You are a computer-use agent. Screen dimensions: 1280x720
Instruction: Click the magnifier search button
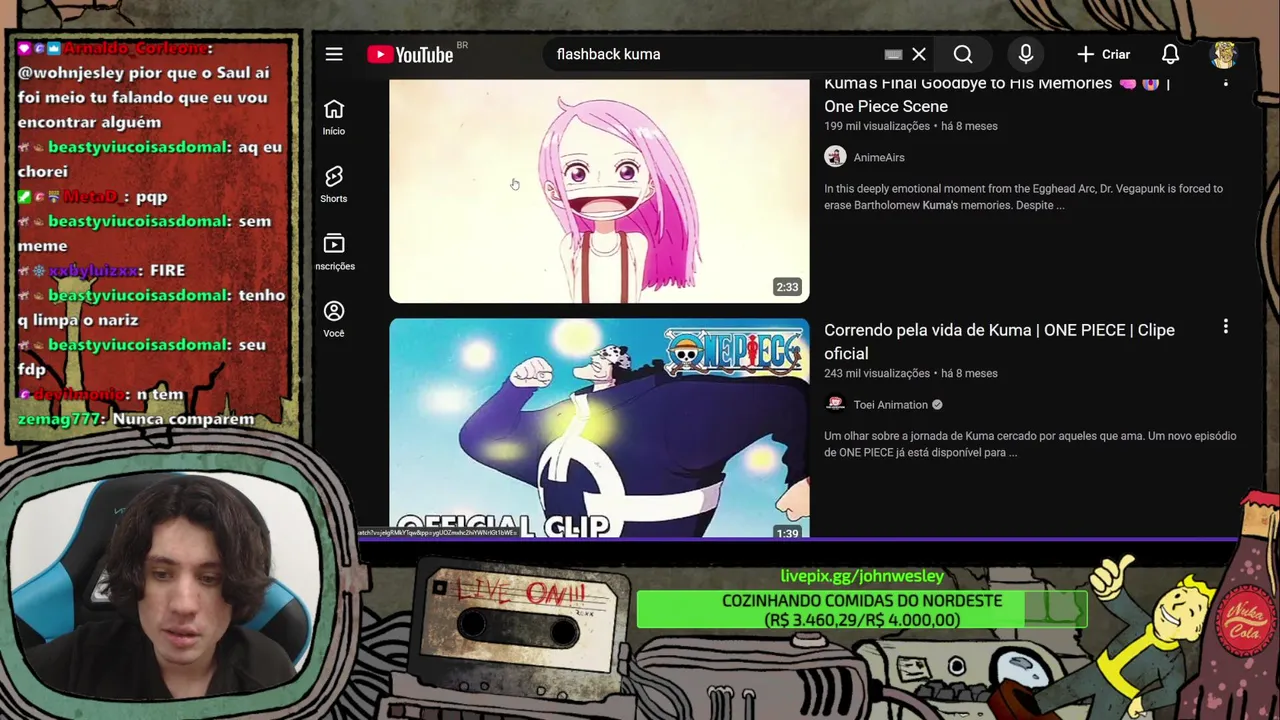[963, 54]
